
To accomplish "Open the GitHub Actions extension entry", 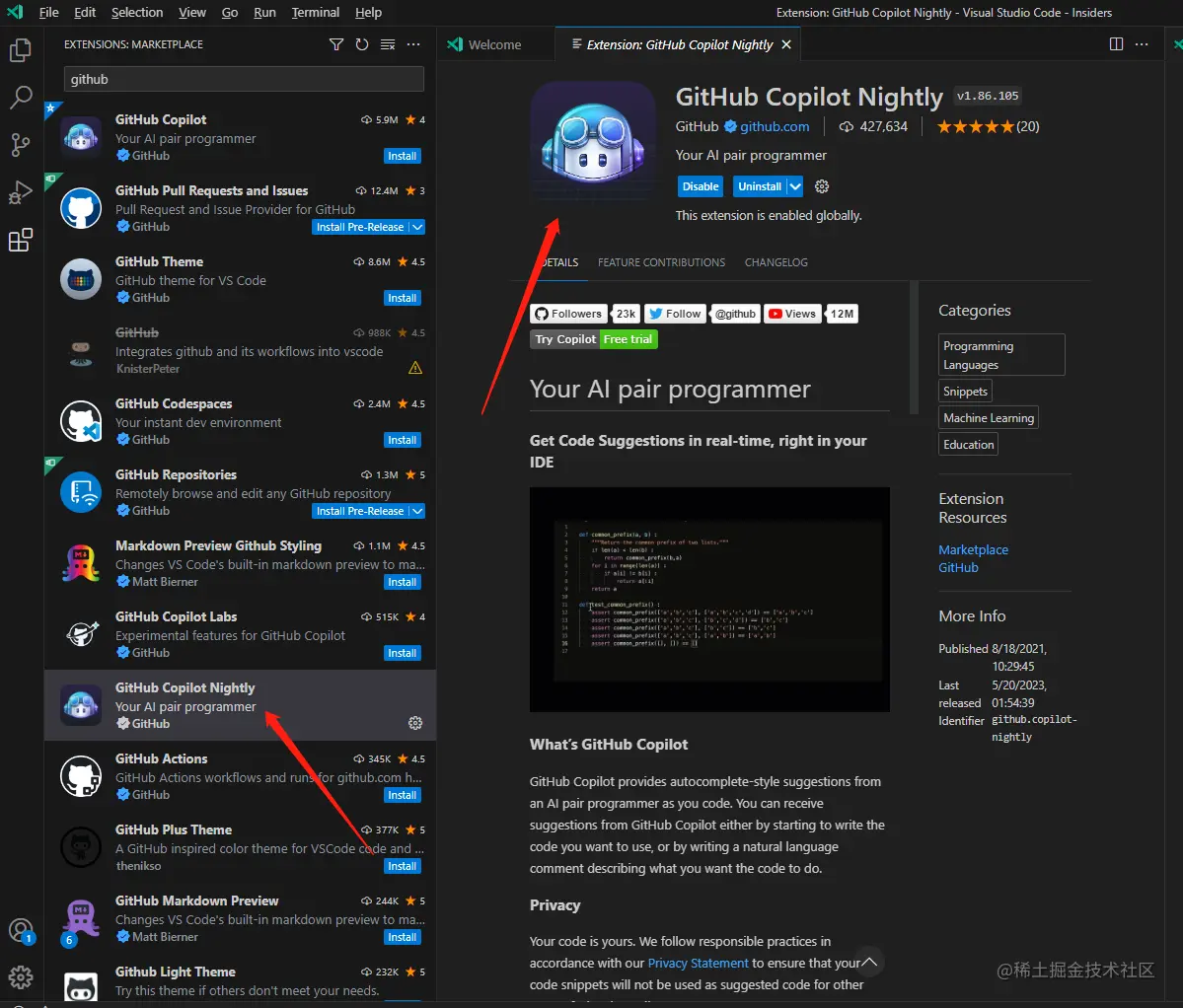I will 240,776.
